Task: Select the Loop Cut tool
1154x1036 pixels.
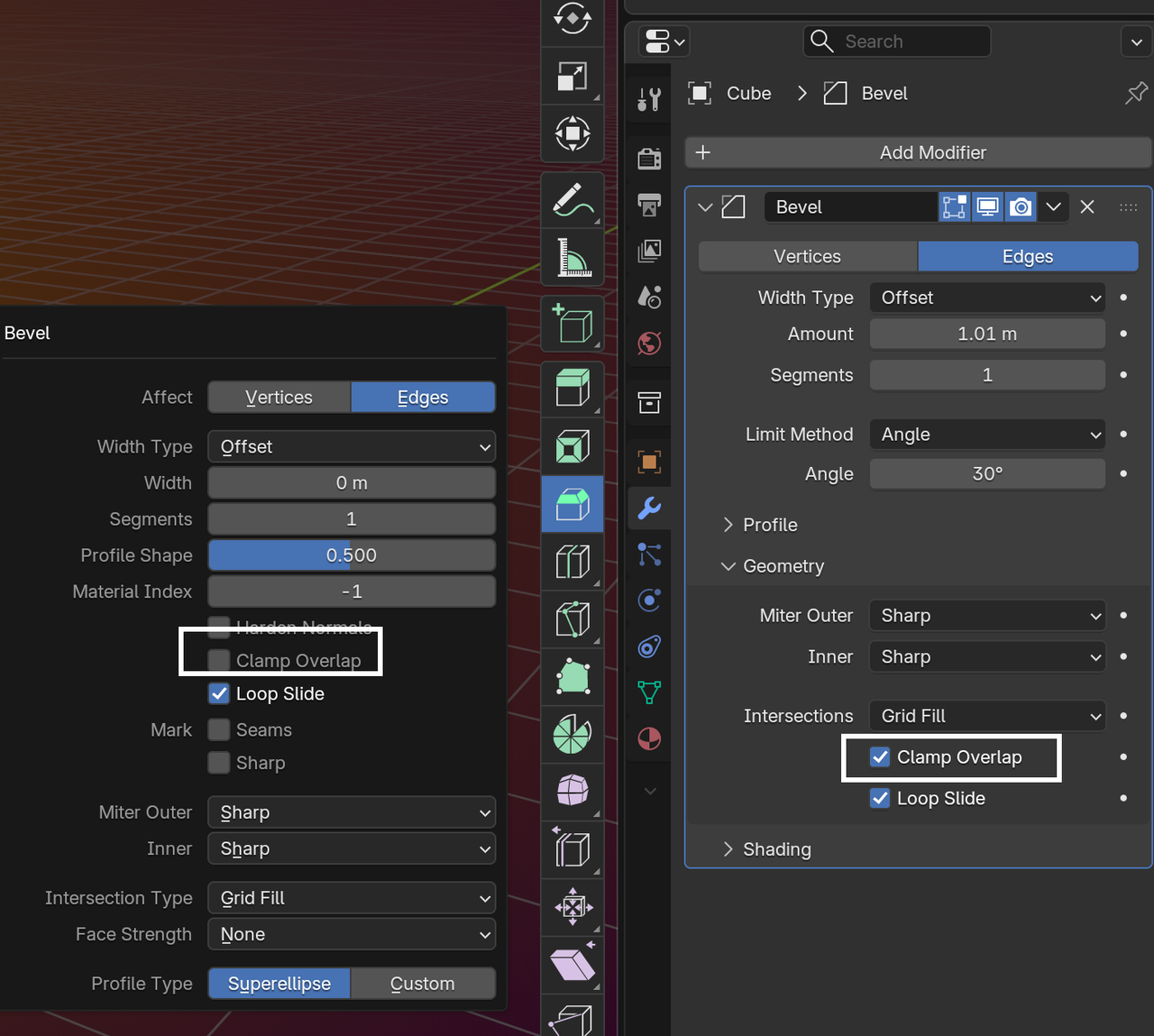Action: click(572, 562)
